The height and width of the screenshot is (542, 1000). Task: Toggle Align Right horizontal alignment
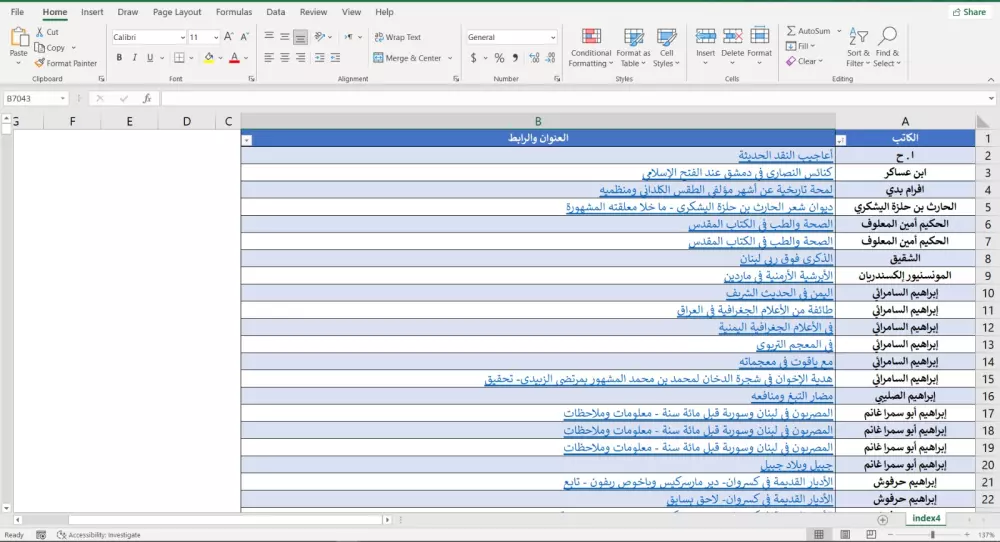pyautogui.click(x=300, y=58)
